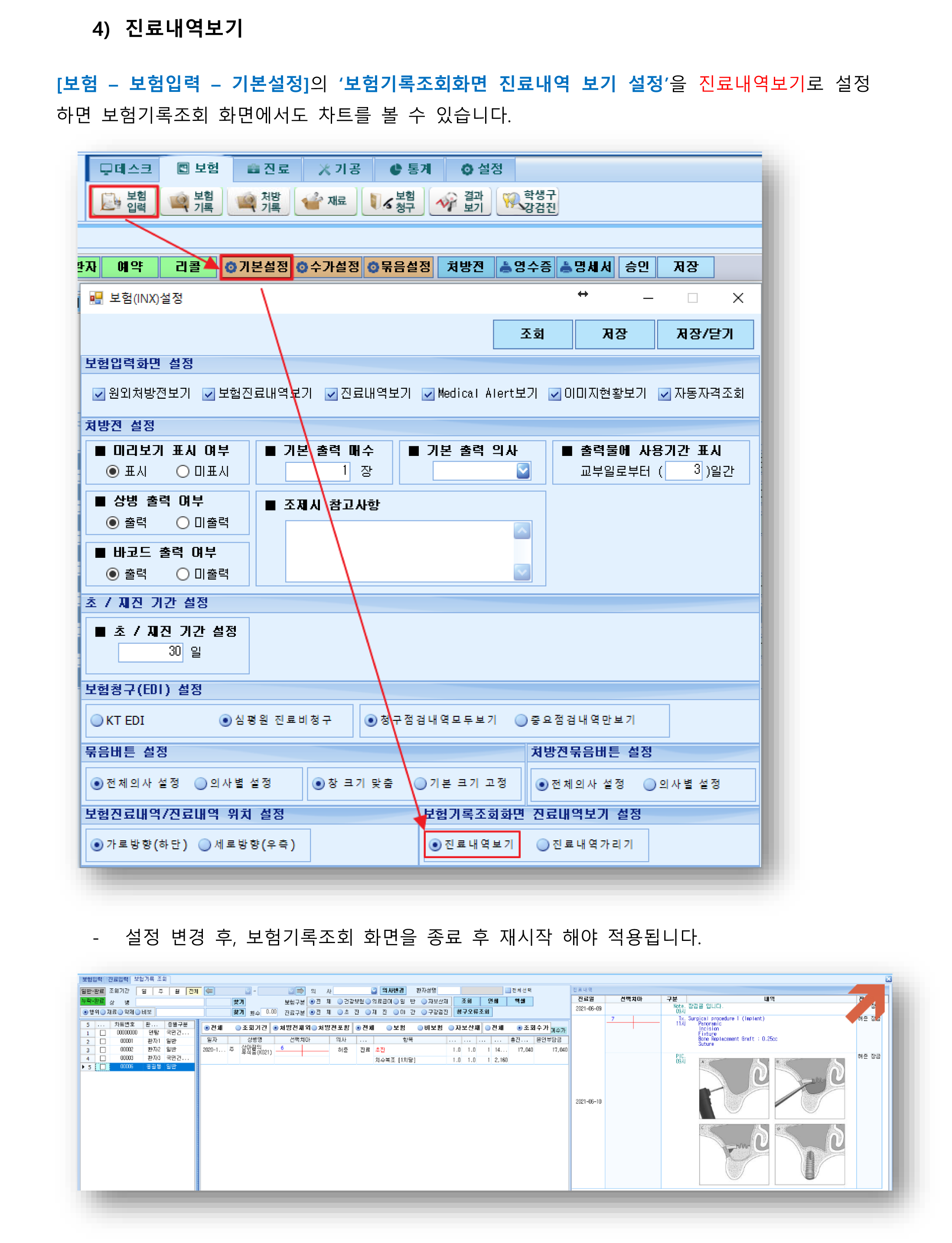Select 세로방향(우측) radio option
Screen dimensions: 952x1243
pos(205,845)
